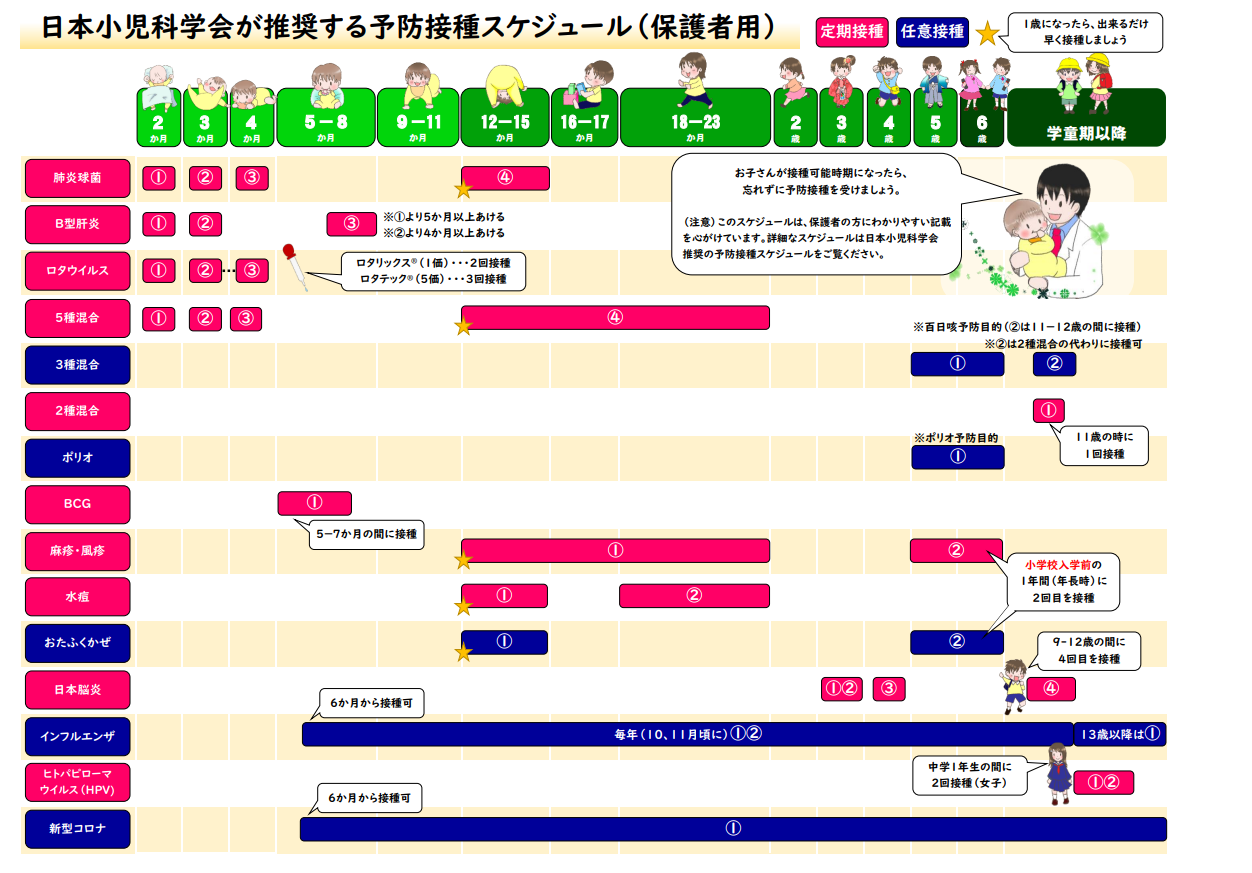
Task: Click the star in the 水痘 row
Action: coord(463,606)
